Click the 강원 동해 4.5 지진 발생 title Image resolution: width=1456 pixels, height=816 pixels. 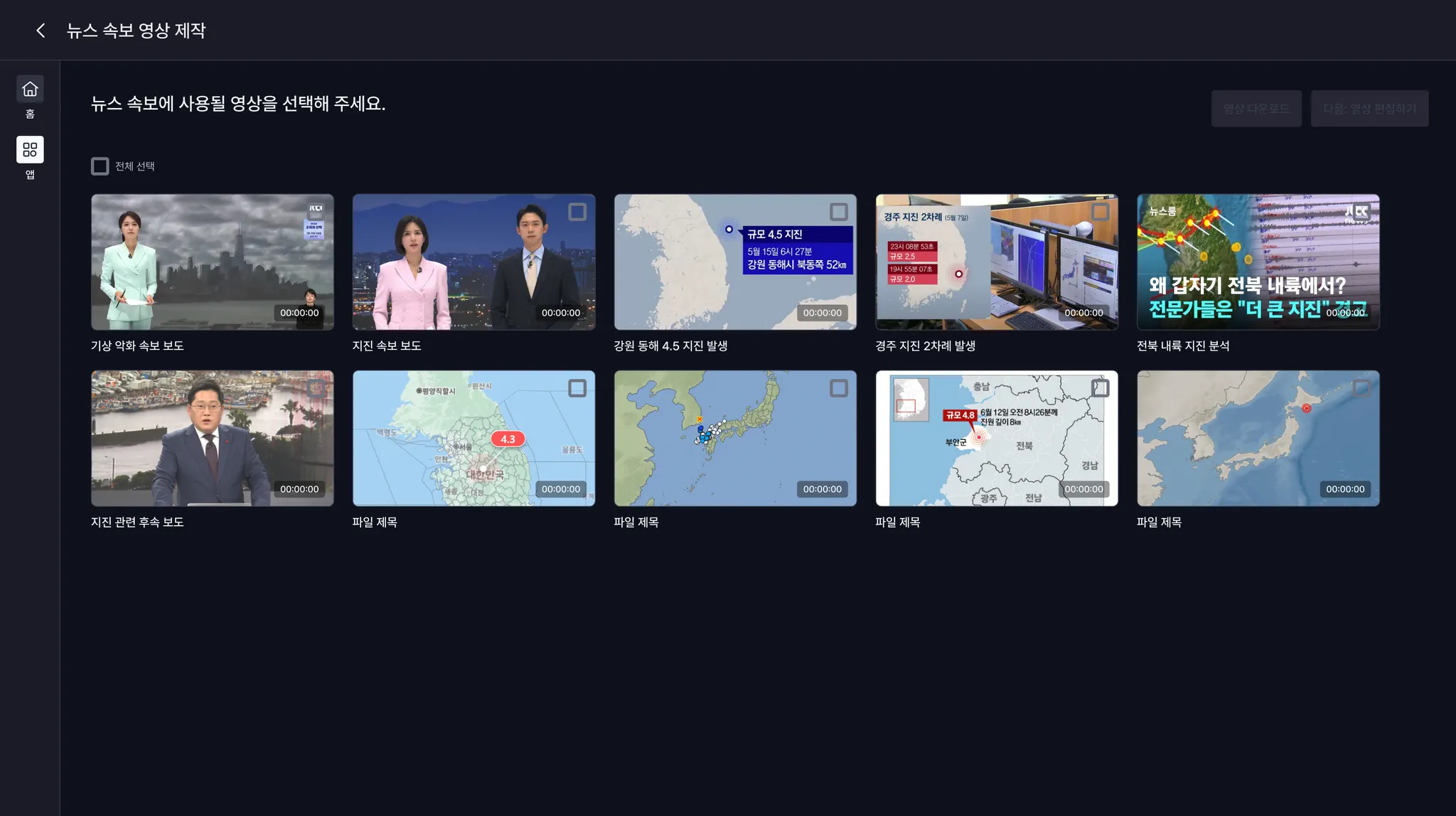coord(670,346)
